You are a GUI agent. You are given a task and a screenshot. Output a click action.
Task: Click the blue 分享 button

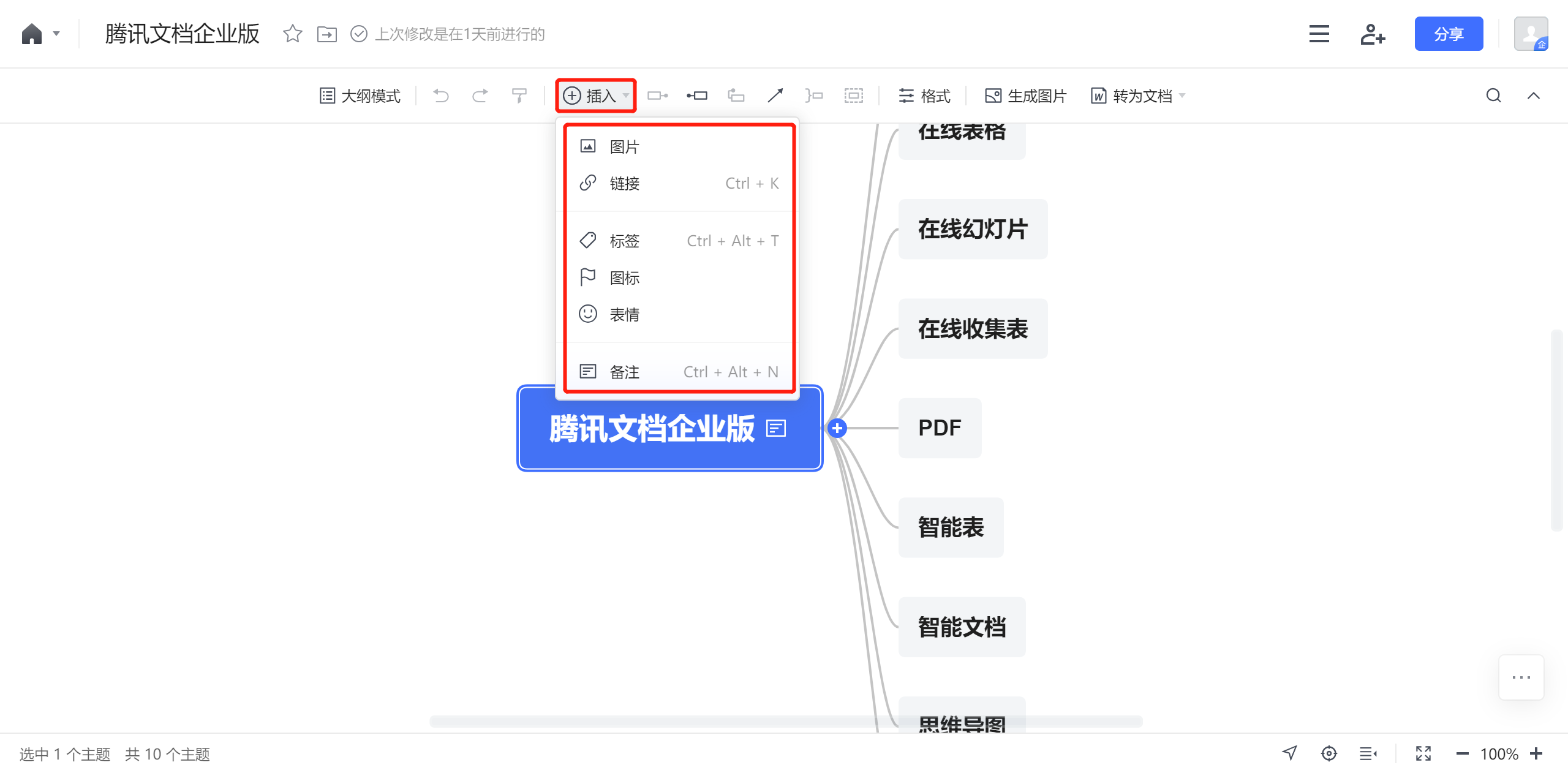tap(1448, 34)
